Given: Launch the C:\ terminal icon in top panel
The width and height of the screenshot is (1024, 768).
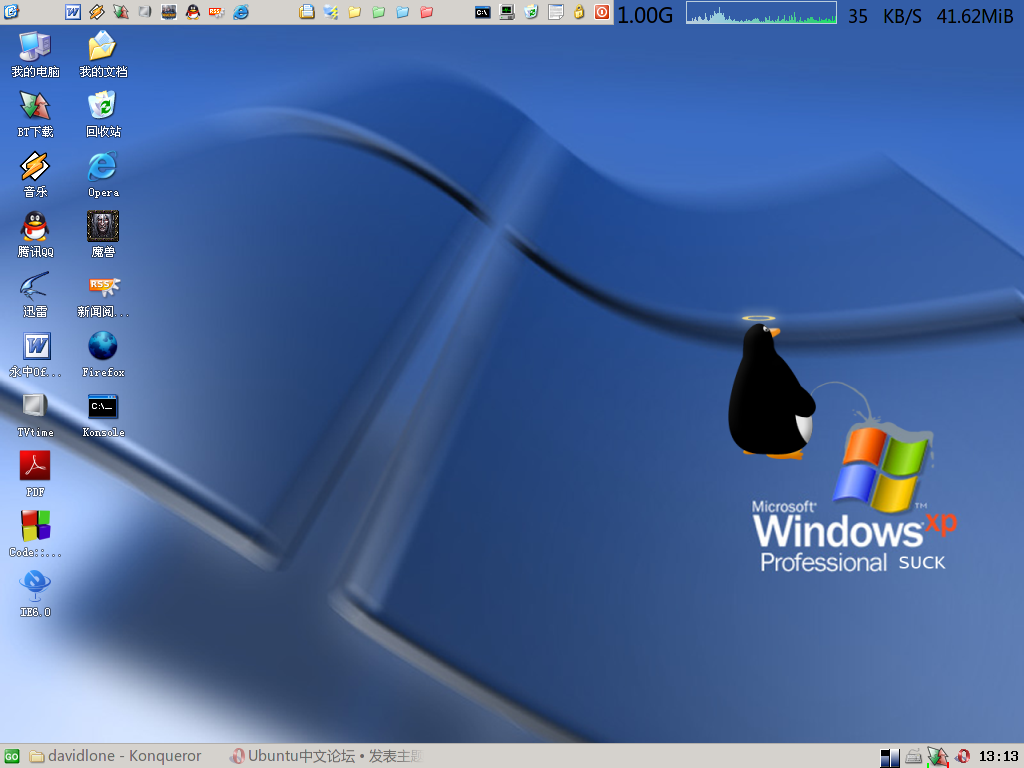Looking at the screenshot, I should click(x=483, y=12).
